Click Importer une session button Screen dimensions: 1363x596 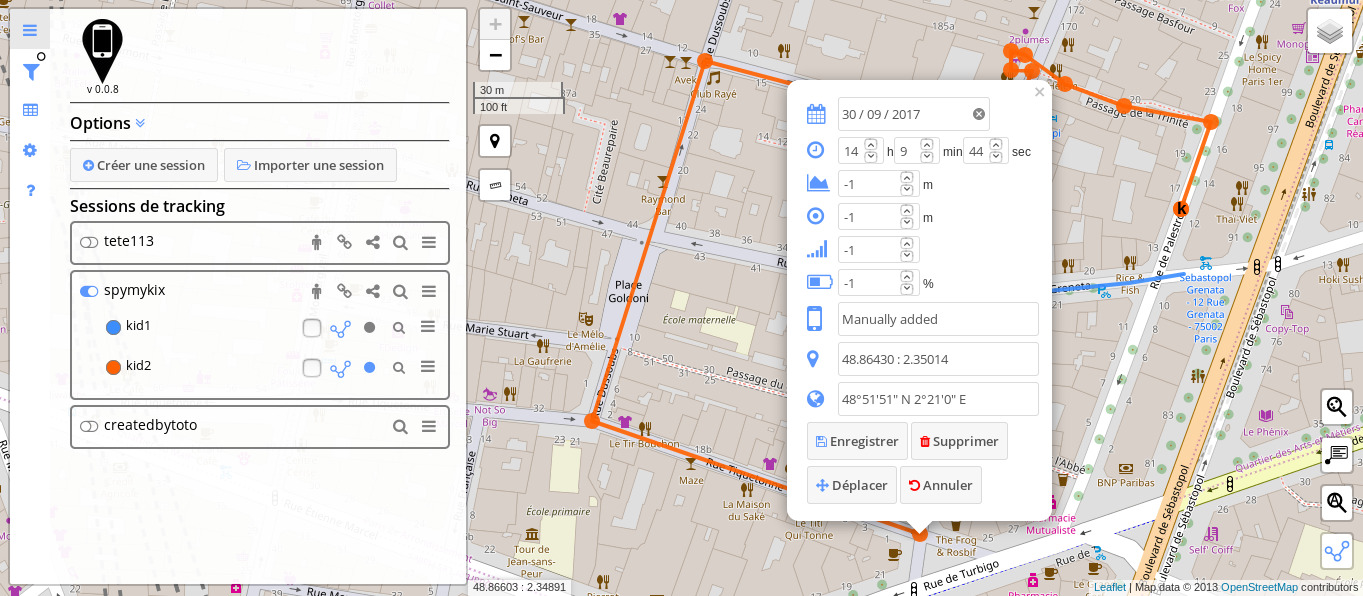[x=310, y=165]
